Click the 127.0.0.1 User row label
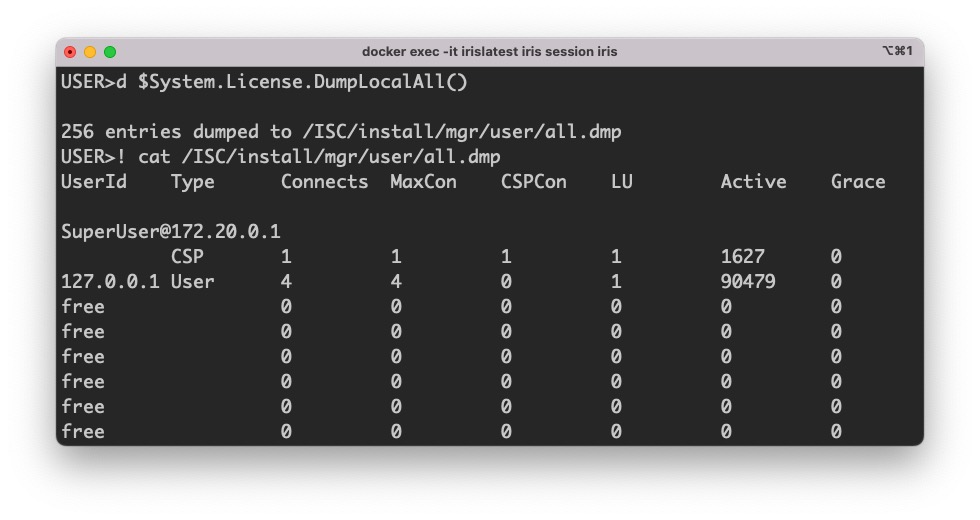This screenshot has width=980, height=520. click(x=138, y=282)
